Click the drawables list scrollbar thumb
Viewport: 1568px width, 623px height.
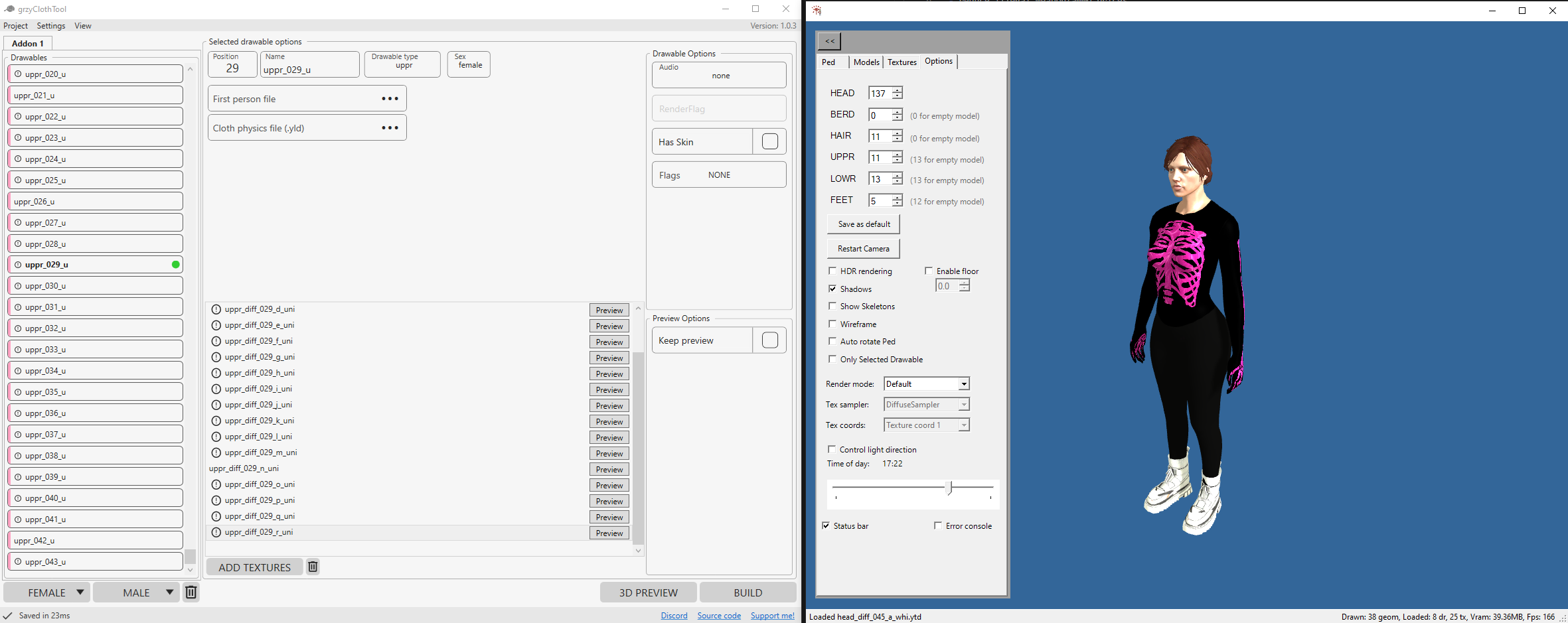(191, 556)
